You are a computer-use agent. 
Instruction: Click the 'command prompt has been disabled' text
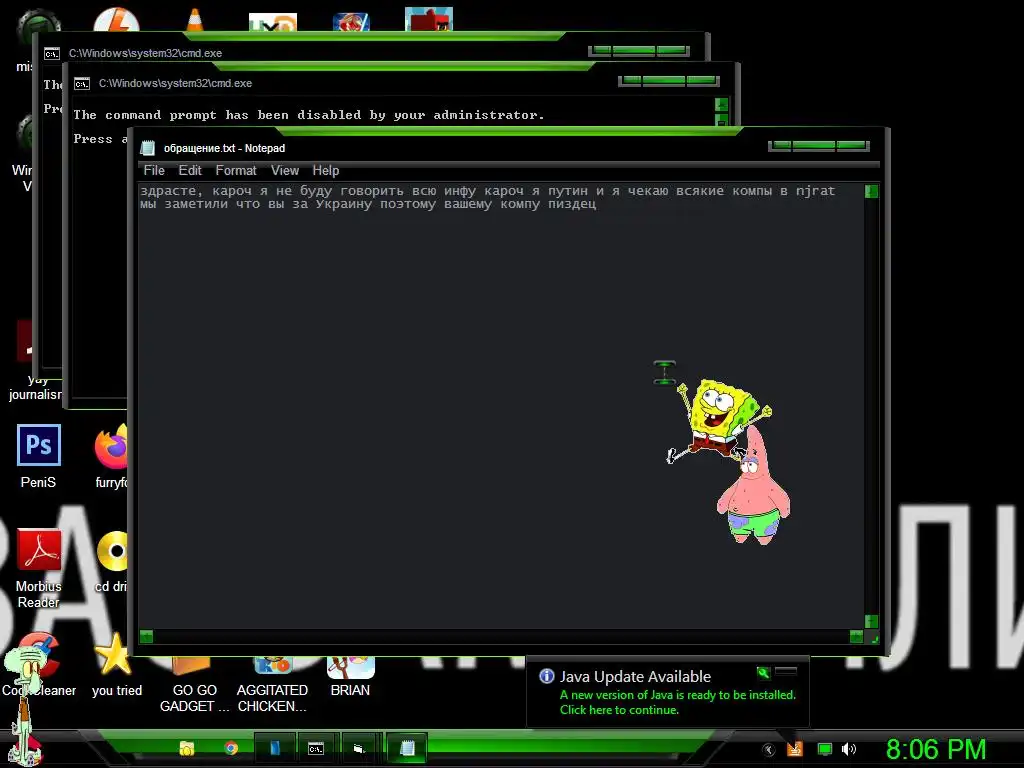tap(308, 115)
